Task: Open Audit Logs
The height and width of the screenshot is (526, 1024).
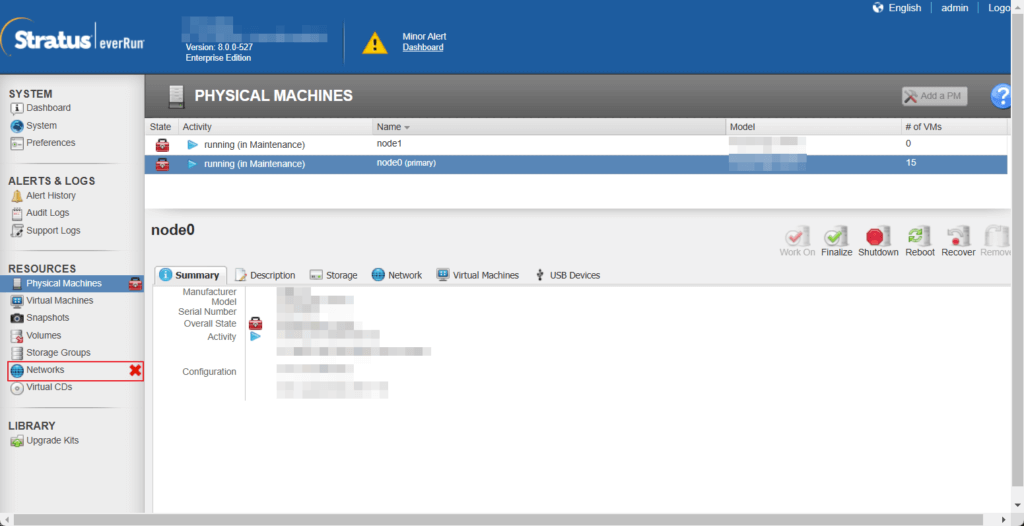Action: click(x=40, y=212)
